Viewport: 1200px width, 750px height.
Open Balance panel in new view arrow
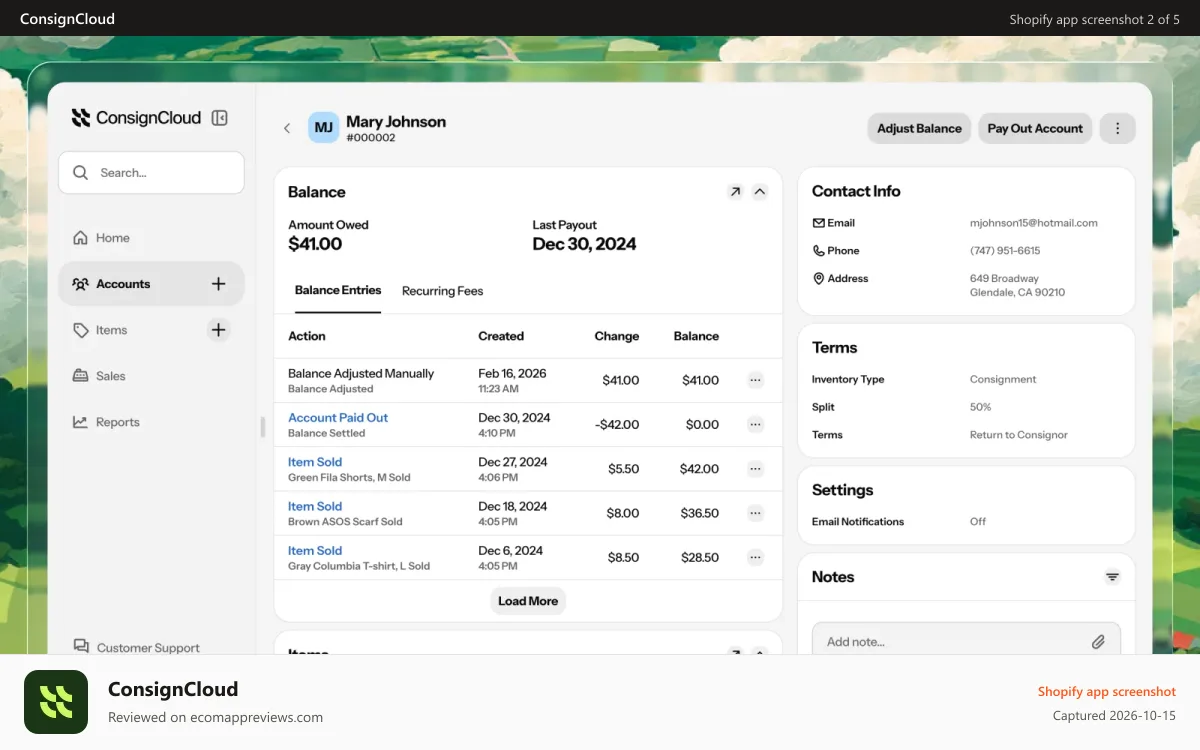[735, 191]
